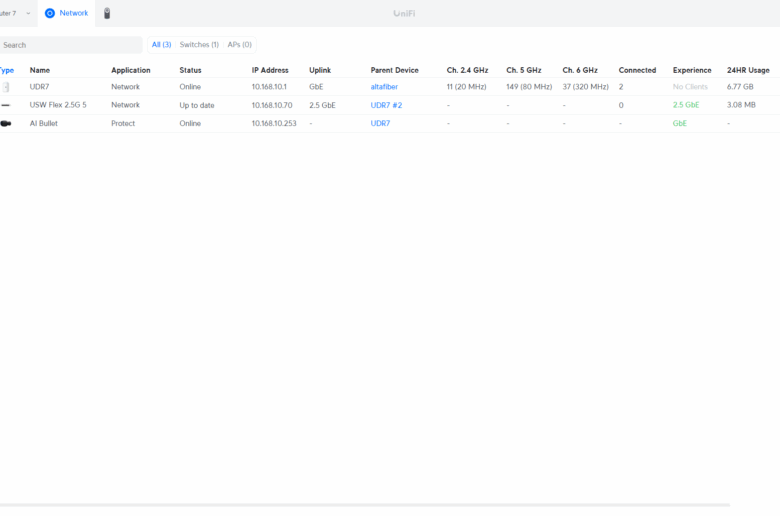This screenshot has width=780, height=516.
Task: Focus the Search devices field
Action: [x=71, y=45]
